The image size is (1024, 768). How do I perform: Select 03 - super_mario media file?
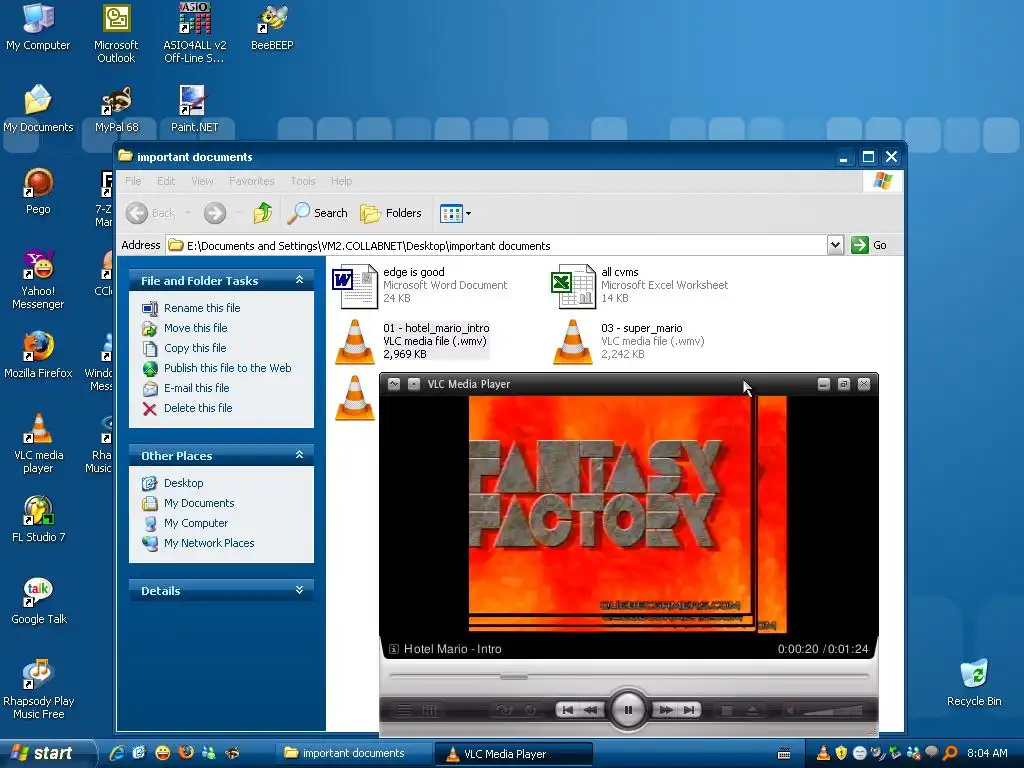coord(628,341)
